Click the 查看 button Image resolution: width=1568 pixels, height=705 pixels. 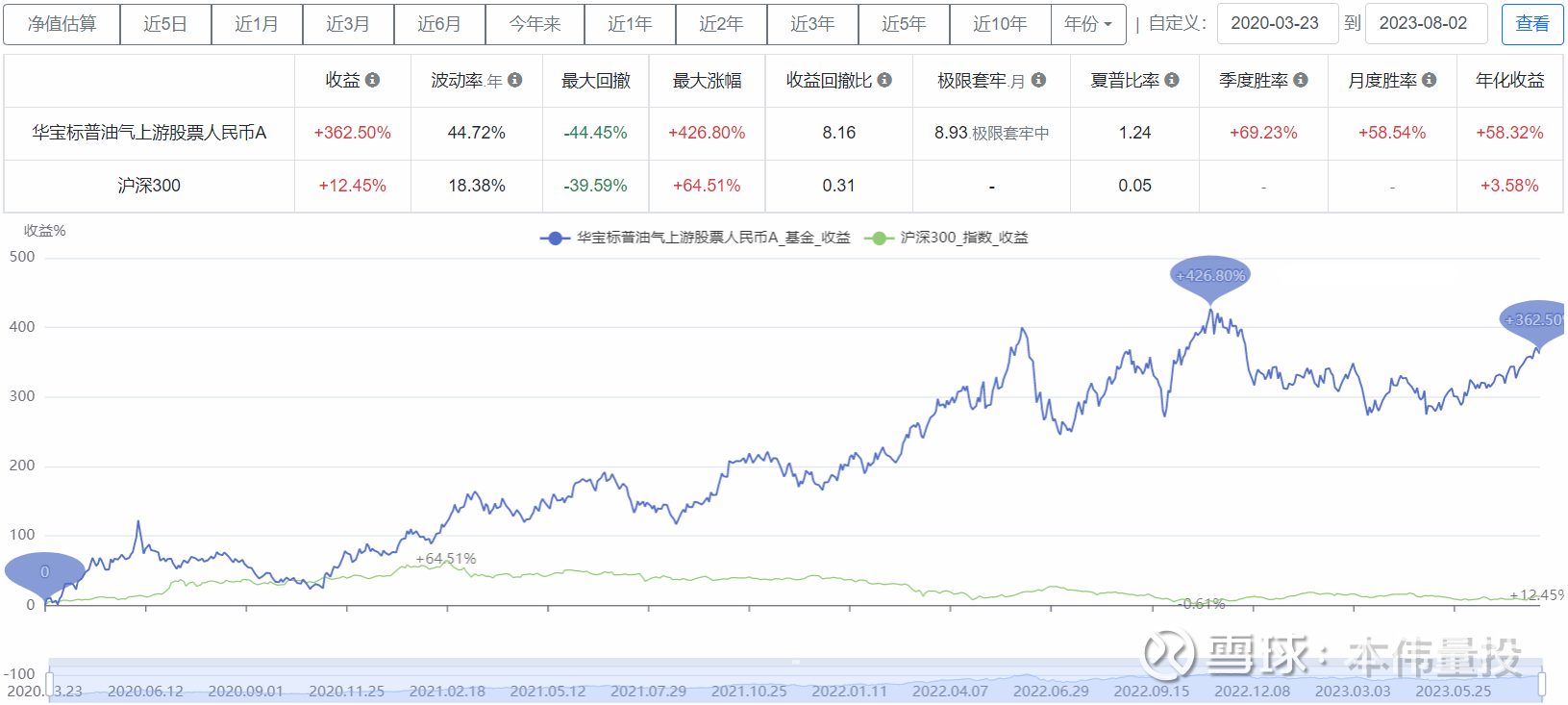pos(1531,24)
